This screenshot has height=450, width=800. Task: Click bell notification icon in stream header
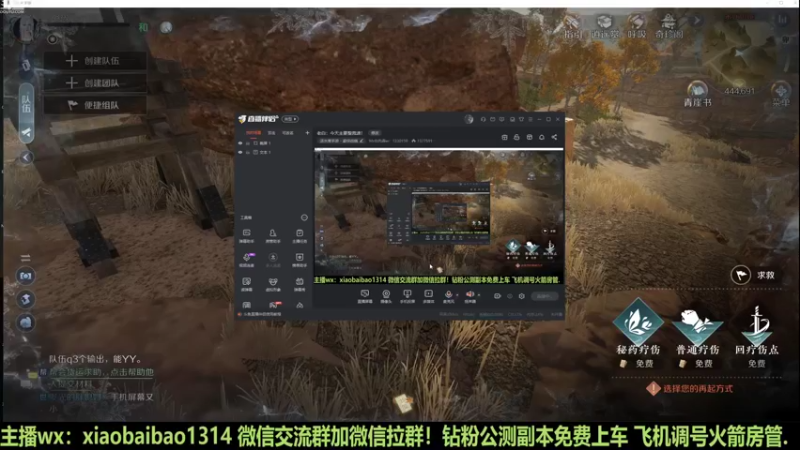pos(542,137)
